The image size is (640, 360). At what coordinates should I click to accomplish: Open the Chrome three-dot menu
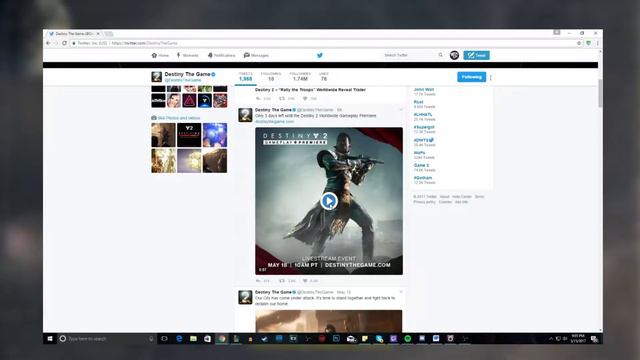click(x=597, y=43)
